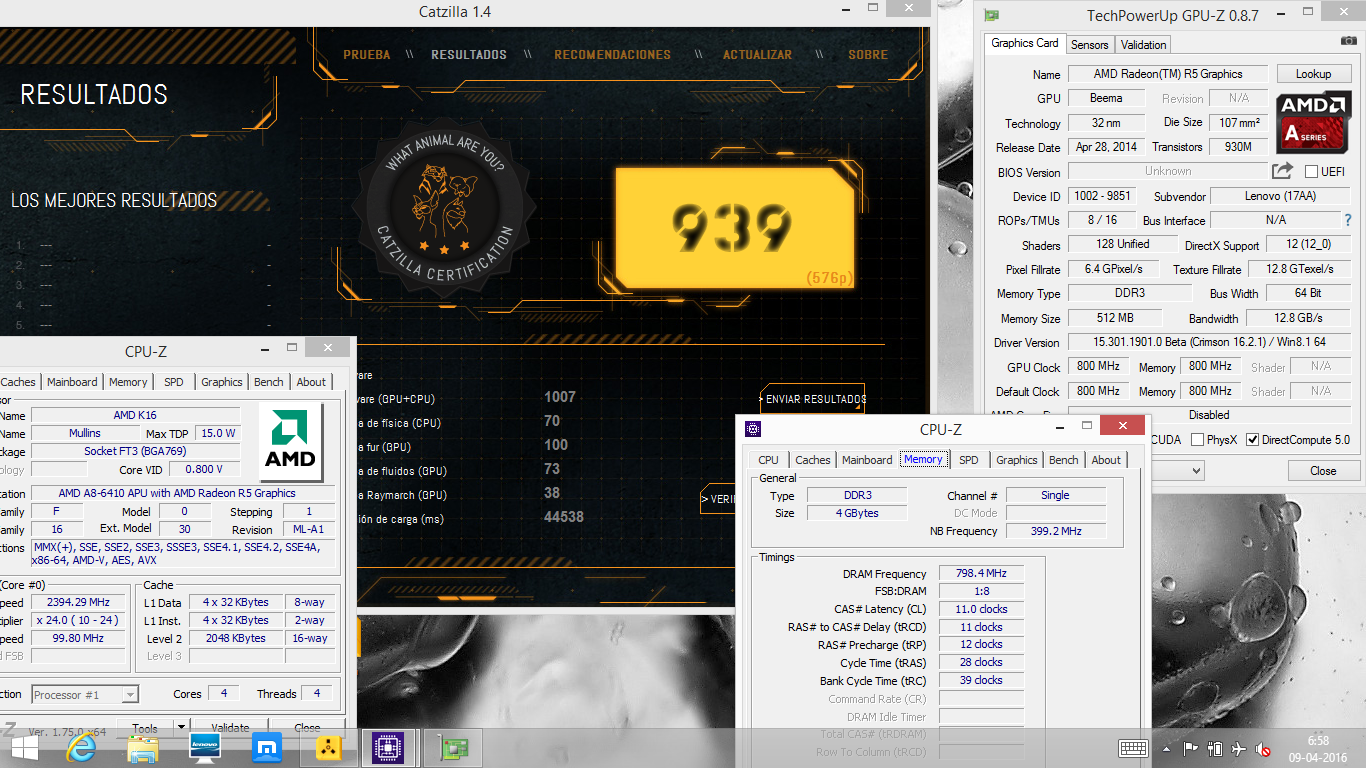The width and height of the screenshot is (1366, 768).
Task: Toggle the PhysX checkbox in GPU-Z
Action: pos(1197,440)
